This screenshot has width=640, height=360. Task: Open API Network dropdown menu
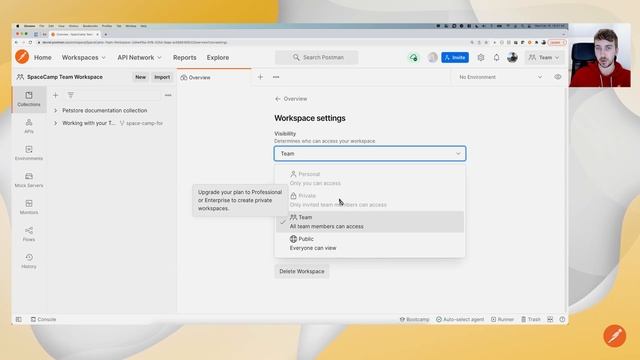[140, 58]
